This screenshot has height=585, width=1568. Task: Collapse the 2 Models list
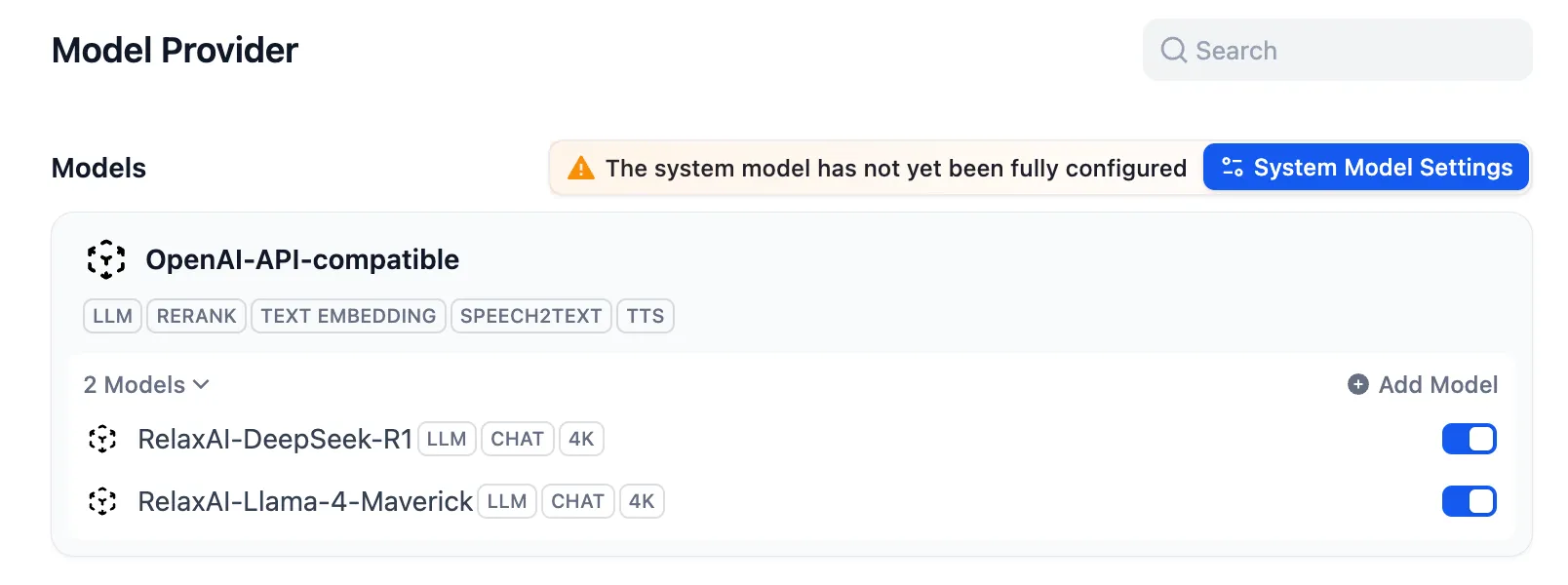145,384
